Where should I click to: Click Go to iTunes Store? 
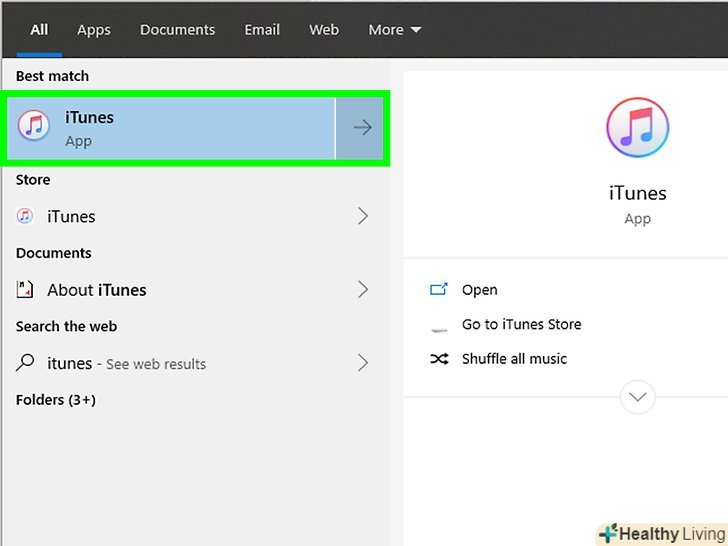tap(521, 324)
